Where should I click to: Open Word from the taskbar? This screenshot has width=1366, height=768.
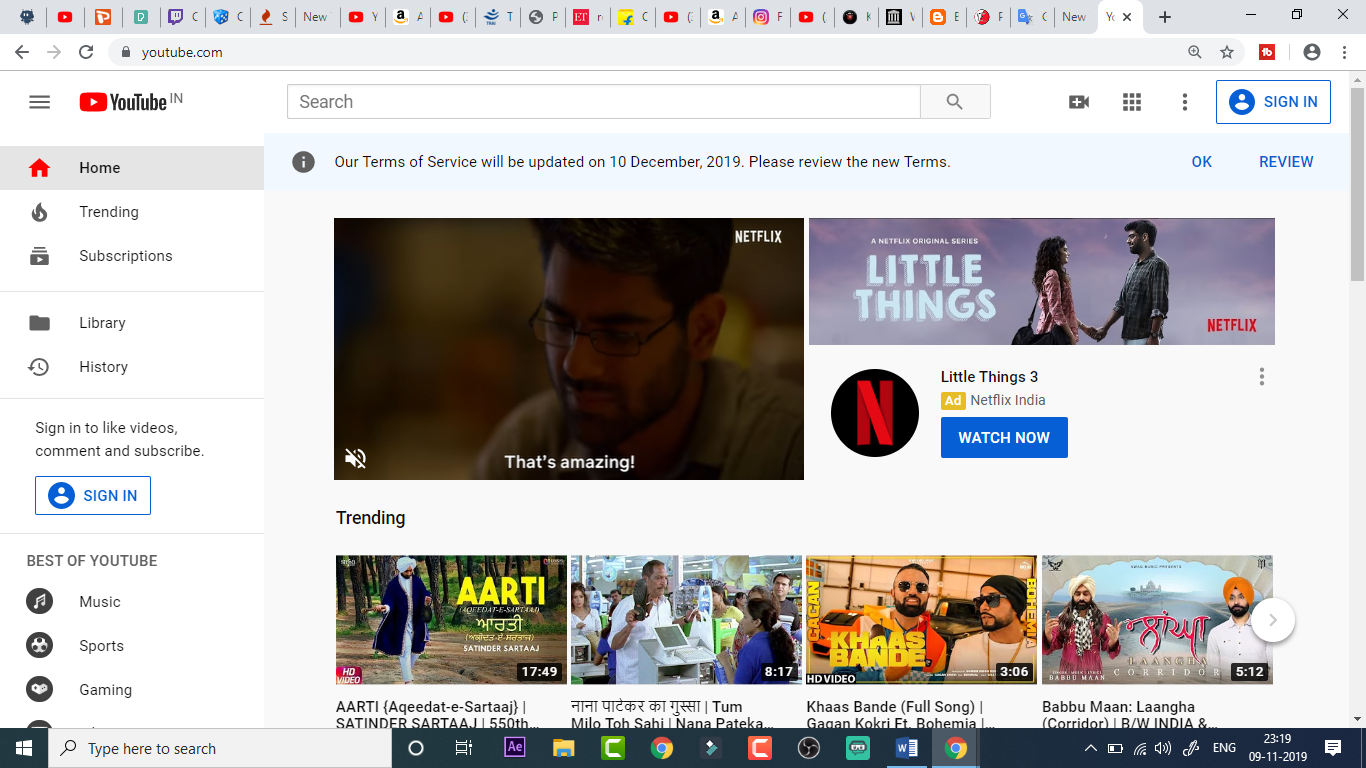click(x=907, y=748)
